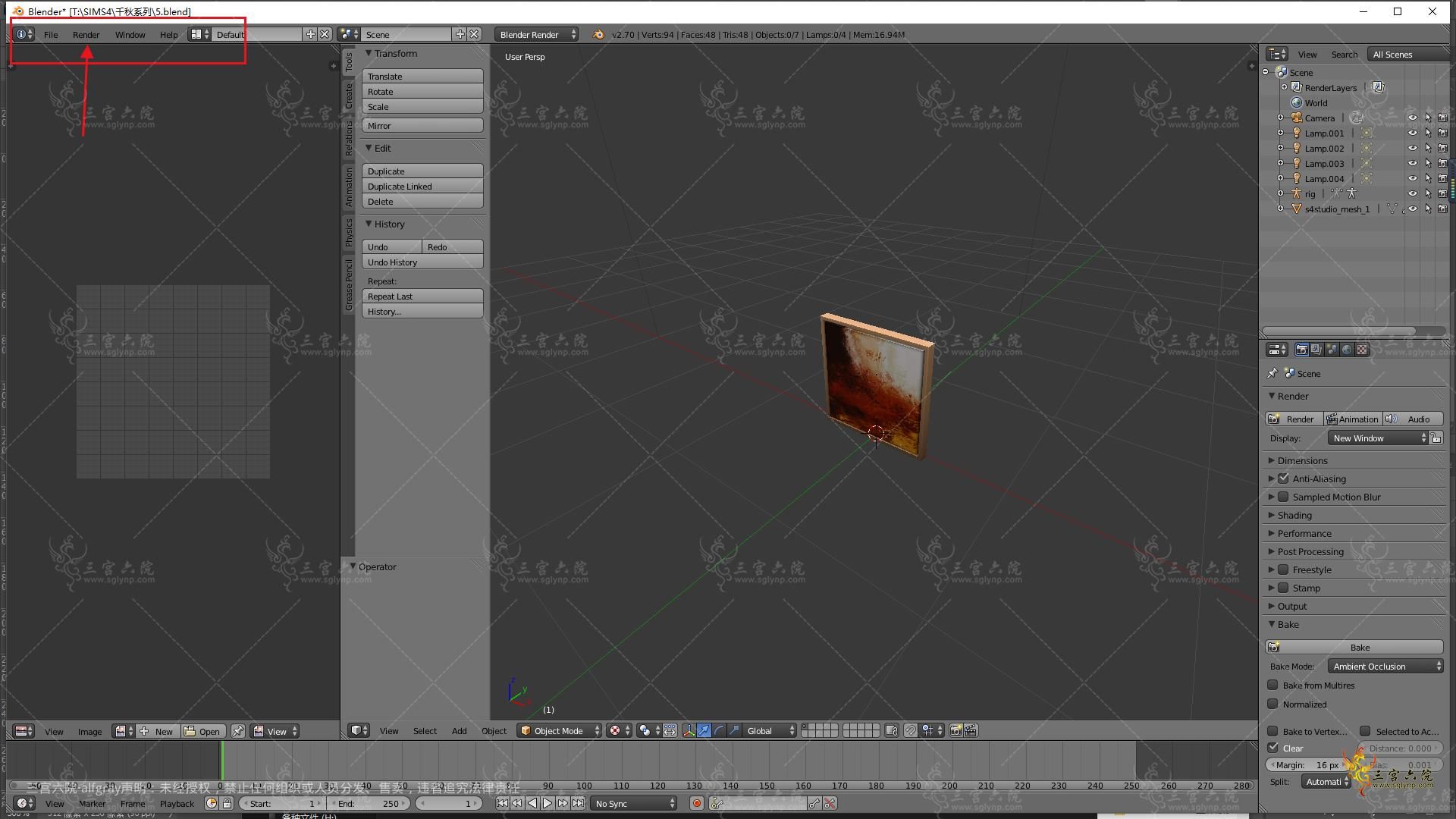This screenshot has width=1456, height=819.
Task: Play the animation in reverse
Action: pos(532,804)
